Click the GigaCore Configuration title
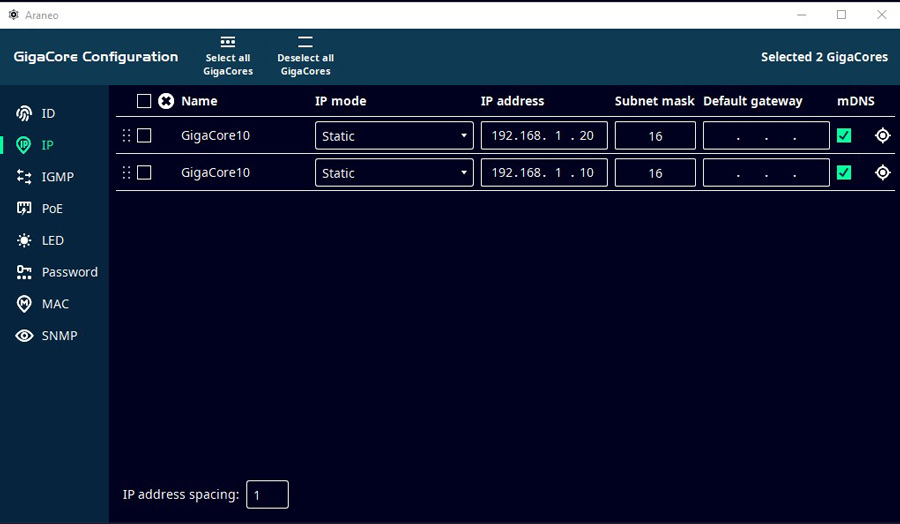The image size is (900, 524). pyautogui.click(x=96, y=57)
